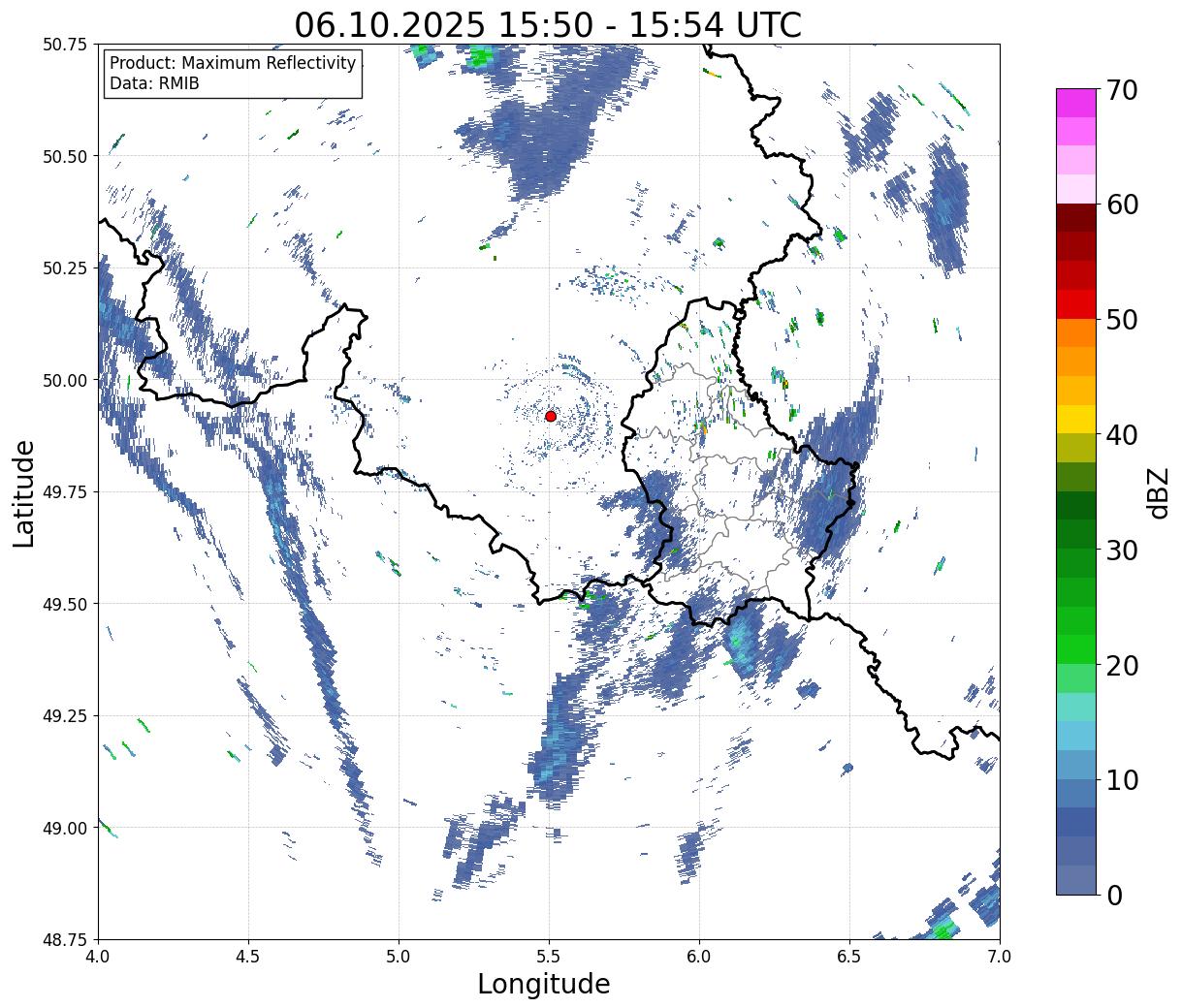Click the 'Data: RMIB' text line
Viewport: 1182px width, 1008px height.
(154, 84)
